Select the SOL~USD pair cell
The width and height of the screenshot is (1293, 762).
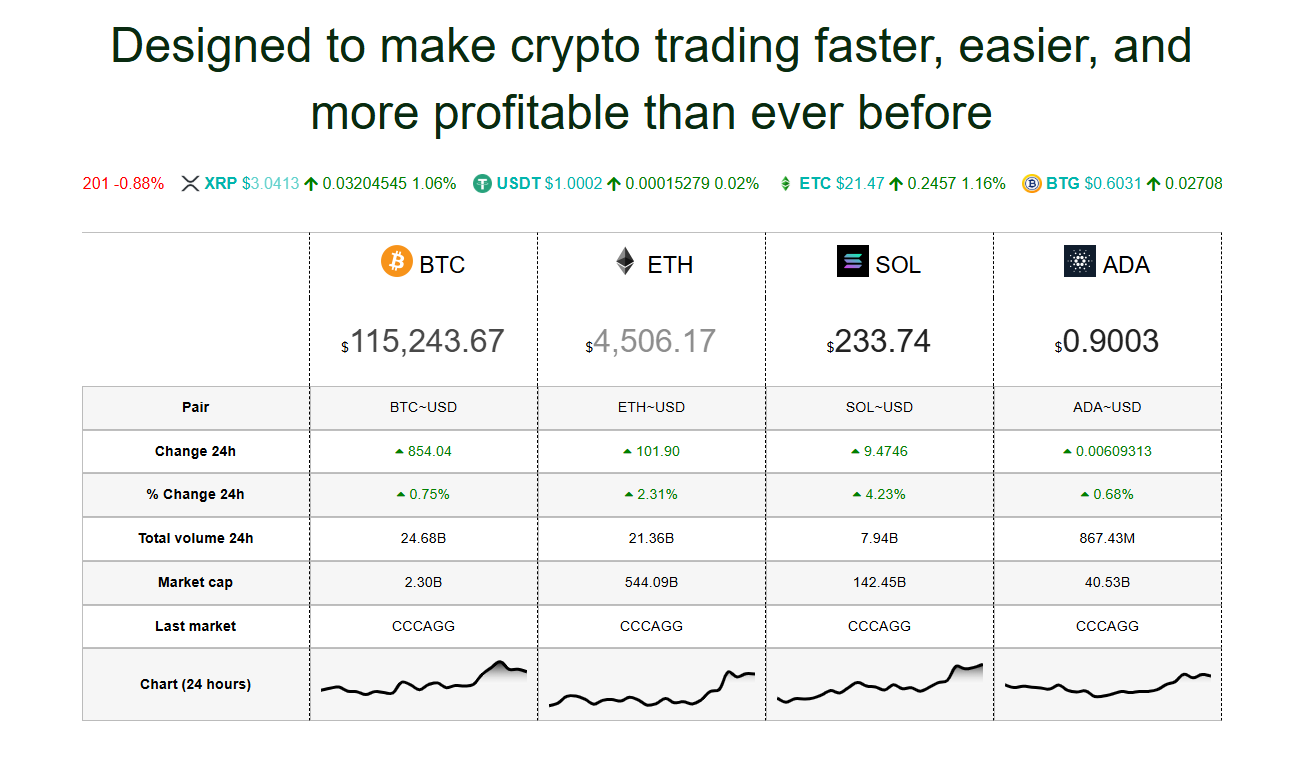point(879,408)
